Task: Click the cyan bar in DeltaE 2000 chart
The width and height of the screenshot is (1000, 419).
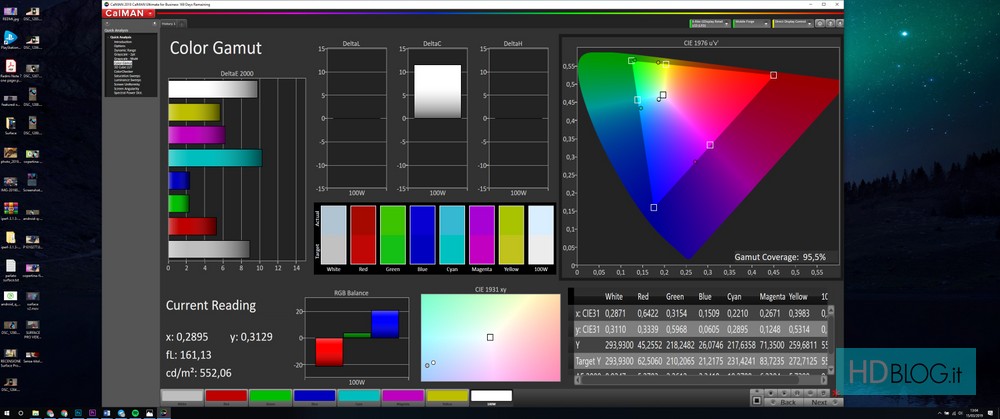Action: 215,158
